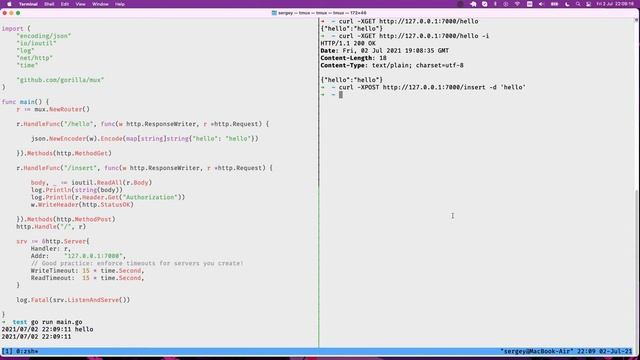The width and height of the screenshot is (640, 360).
Task: Click the menu bar date and clock
Action: [615, 4]
